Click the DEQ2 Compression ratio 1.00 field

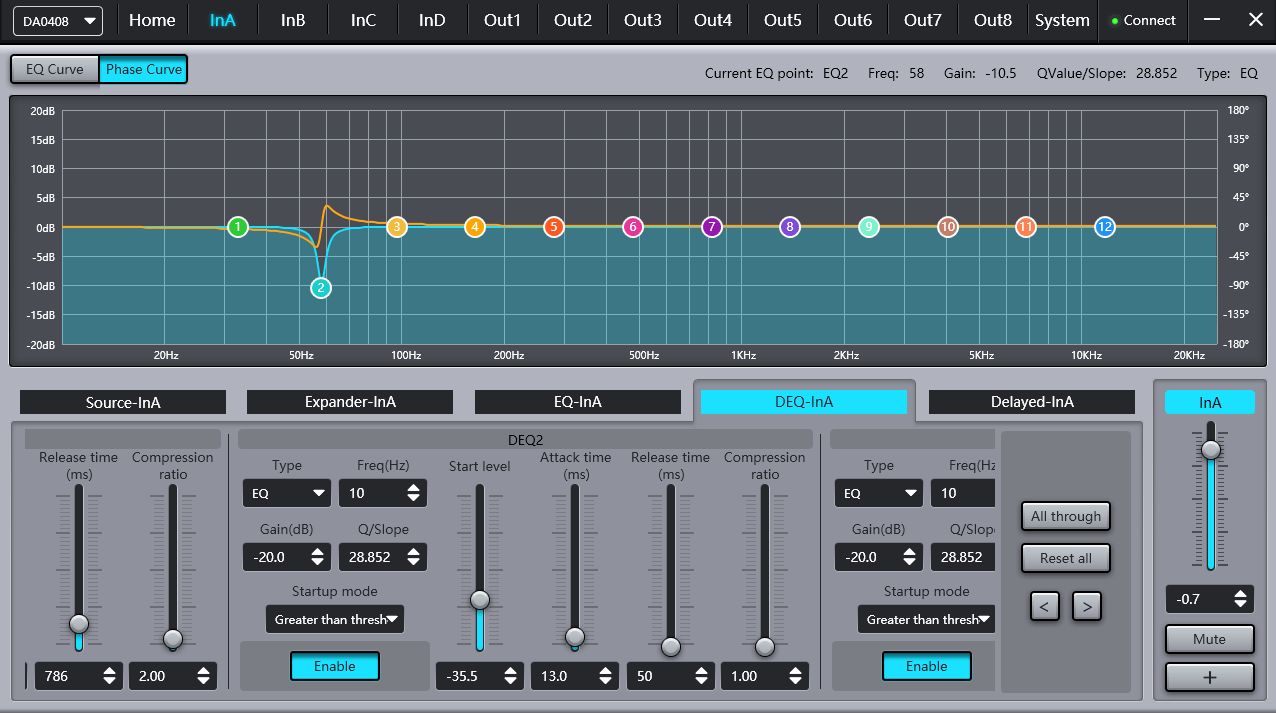point(764,676)
